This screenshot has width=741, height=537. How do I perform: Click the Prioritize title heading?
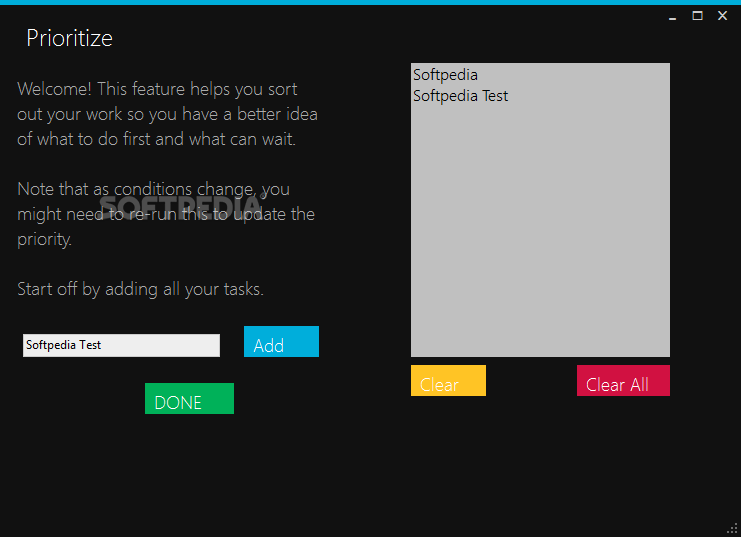[69, 38]
